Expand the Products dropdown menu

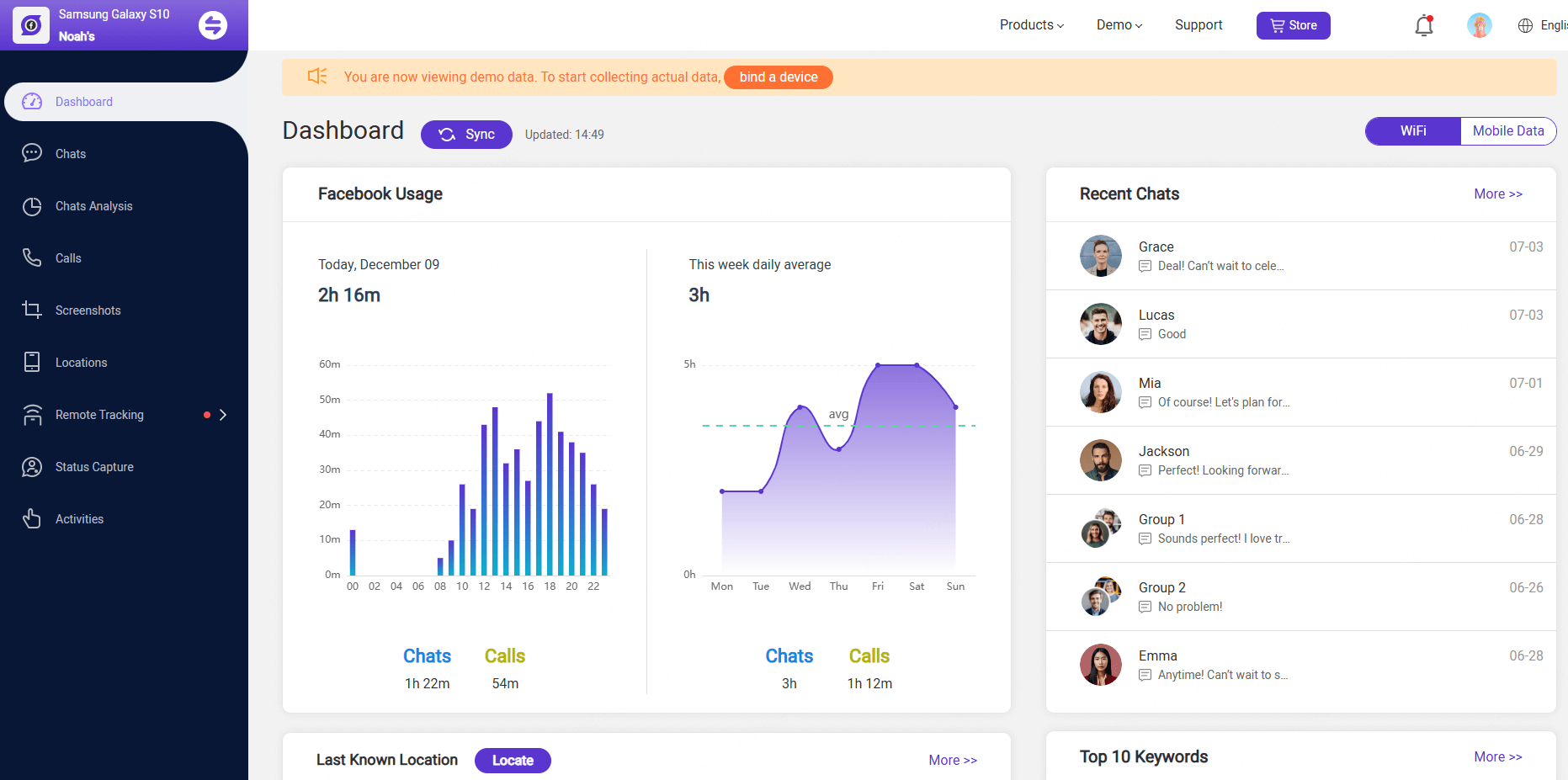pyautogui.click(x=1031, y=25)
